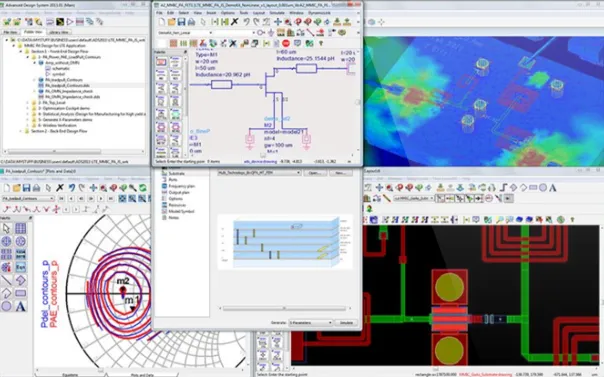
Task: Select circle shape tool in data display palette
Action: point(7,307)
